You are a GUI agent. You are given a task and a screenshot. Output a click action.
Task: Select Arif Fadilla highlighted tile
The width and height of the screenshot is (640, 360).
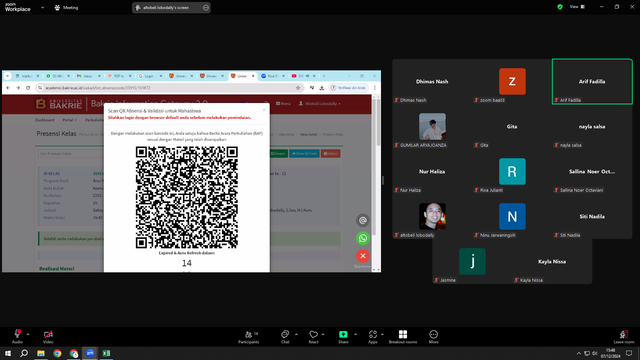[x=592, y=82]
